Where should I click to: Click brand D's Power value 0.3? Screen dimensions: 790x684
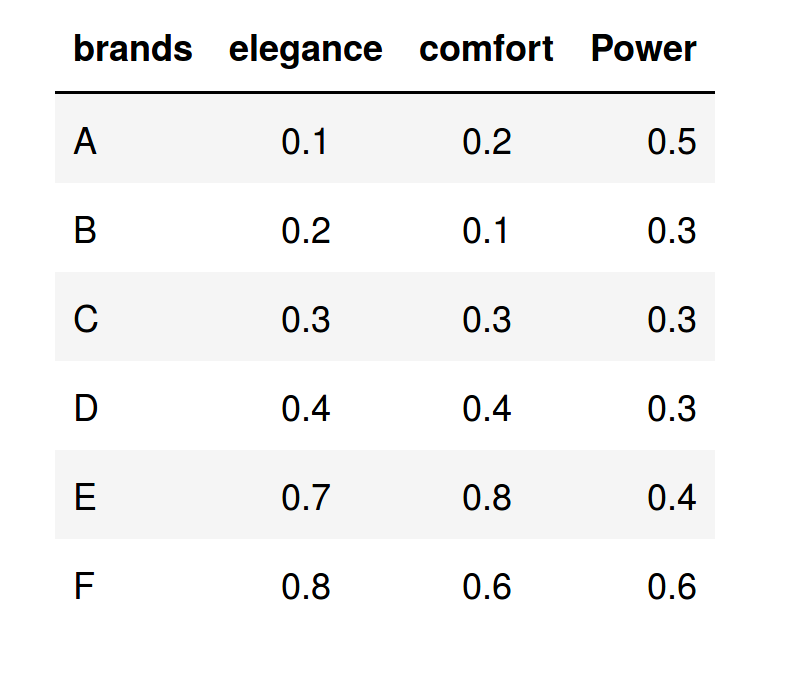point(671,409)
